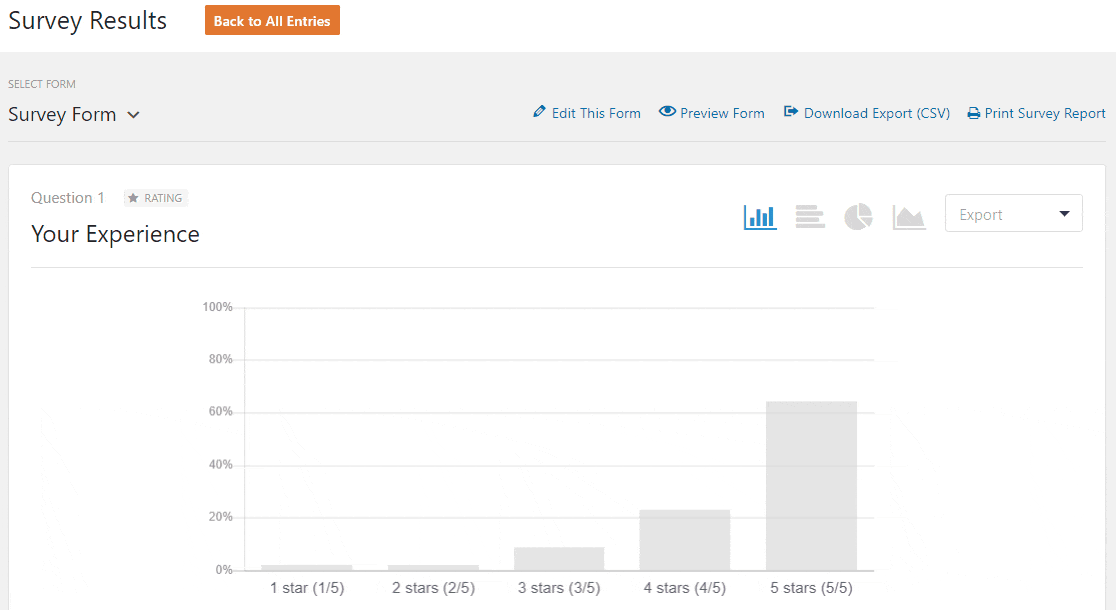Viewport: 1116px width, 610px height.
Task: Expand the Survey Form chevron arrow
Action: point(133,115)
